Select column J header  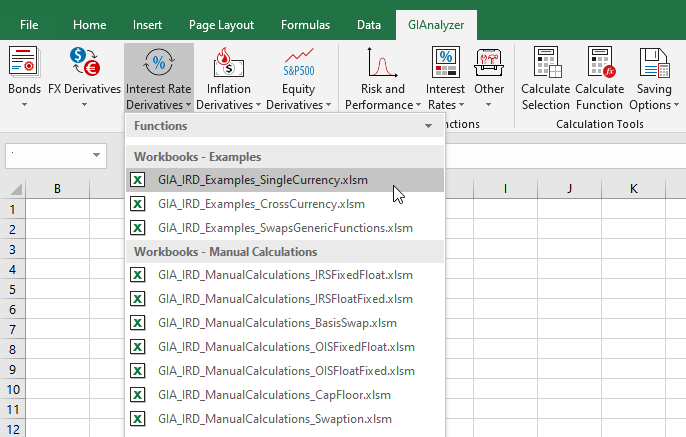[x=569, y=189]
